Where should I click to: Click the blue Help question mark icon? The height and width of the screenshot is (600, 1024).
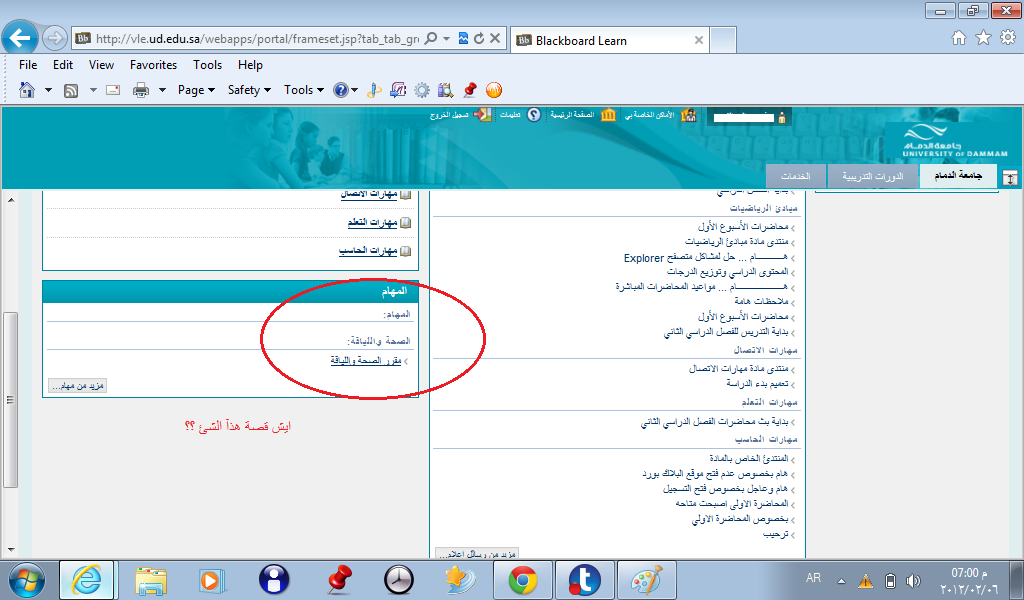tap(341, 90)
